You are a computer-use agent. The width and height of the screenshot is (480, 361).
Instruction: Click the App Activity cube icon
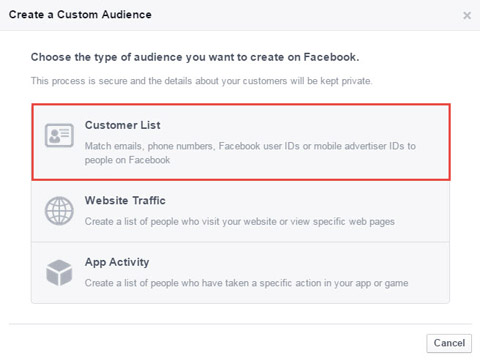pos(59,273)
